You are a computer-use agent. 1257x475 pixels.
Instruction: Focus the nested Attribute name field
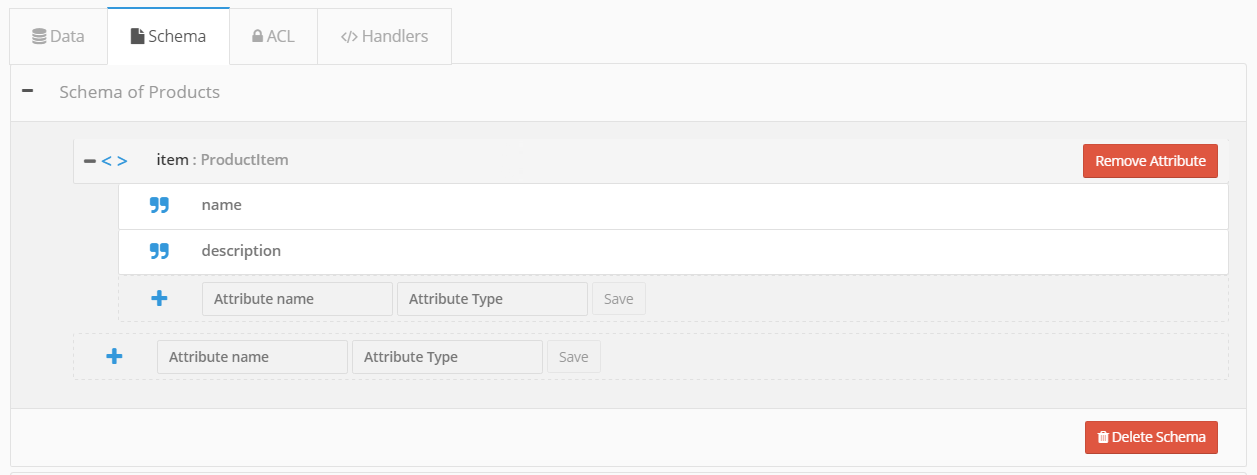[x=297, y=299]
